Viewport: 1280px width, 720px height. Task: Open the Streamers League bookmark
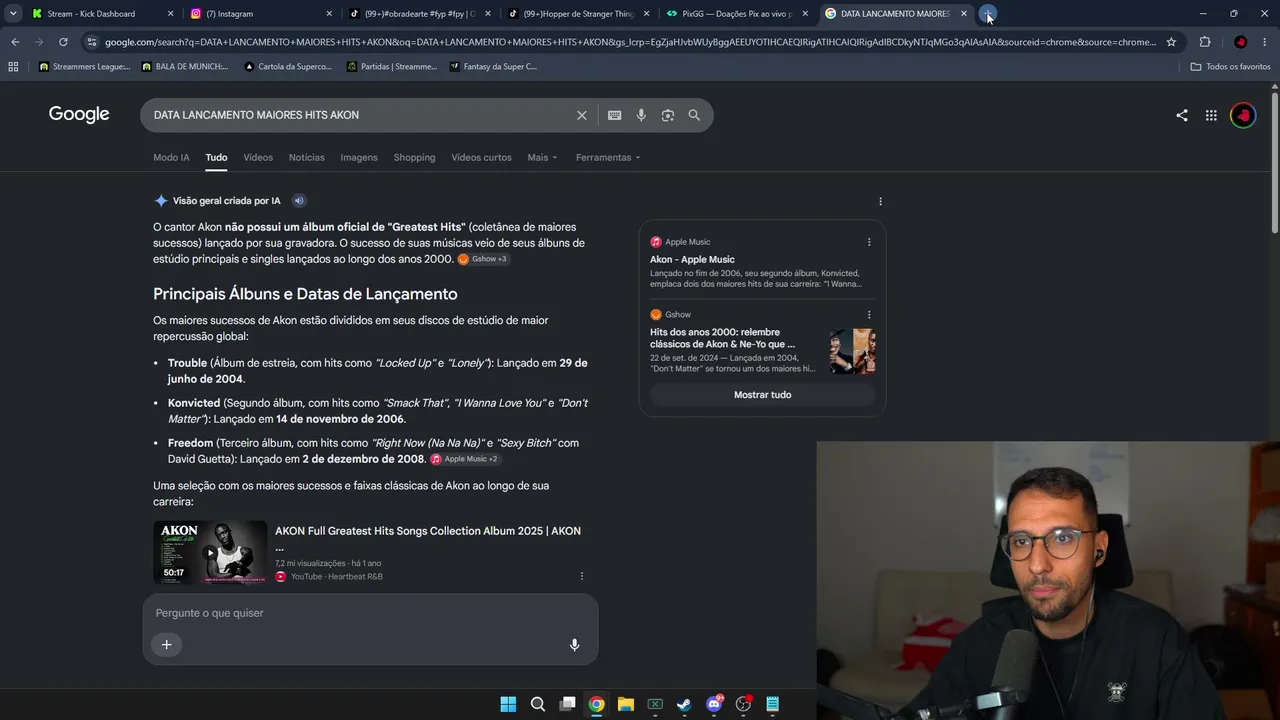[84, 67]
